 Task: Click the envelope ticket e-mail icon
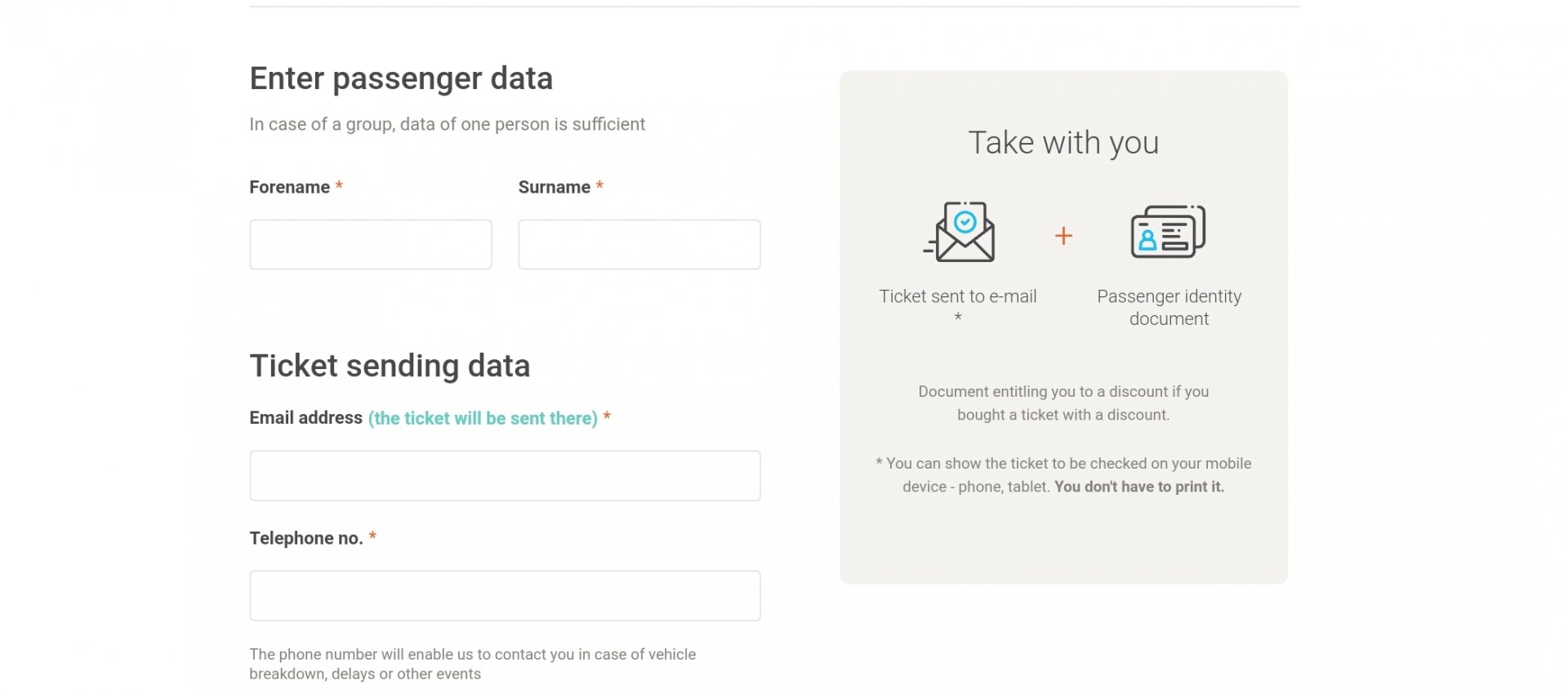tap(960, 232)
